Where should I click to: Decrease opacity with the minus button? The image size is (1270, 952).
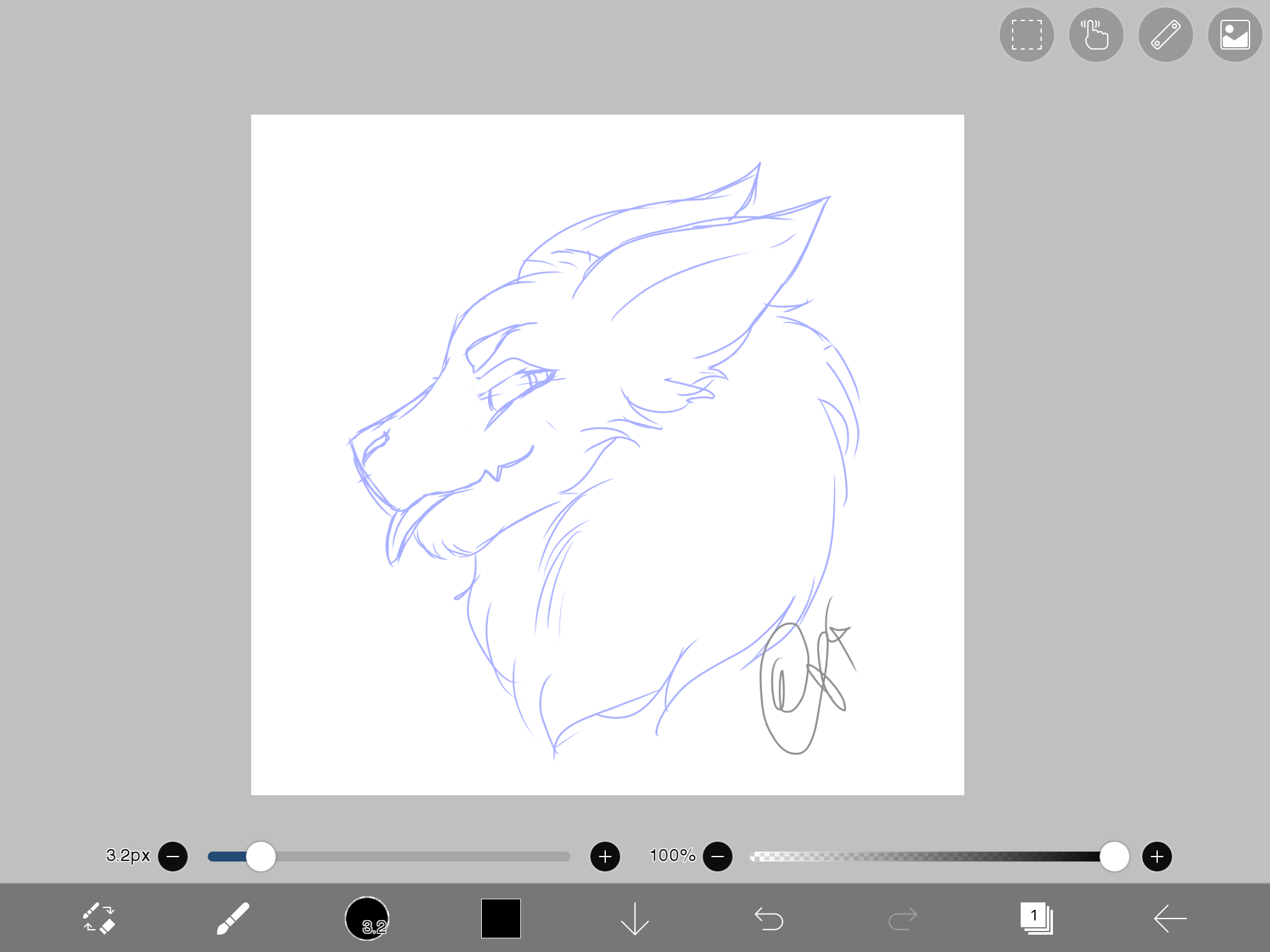point(717,857)
